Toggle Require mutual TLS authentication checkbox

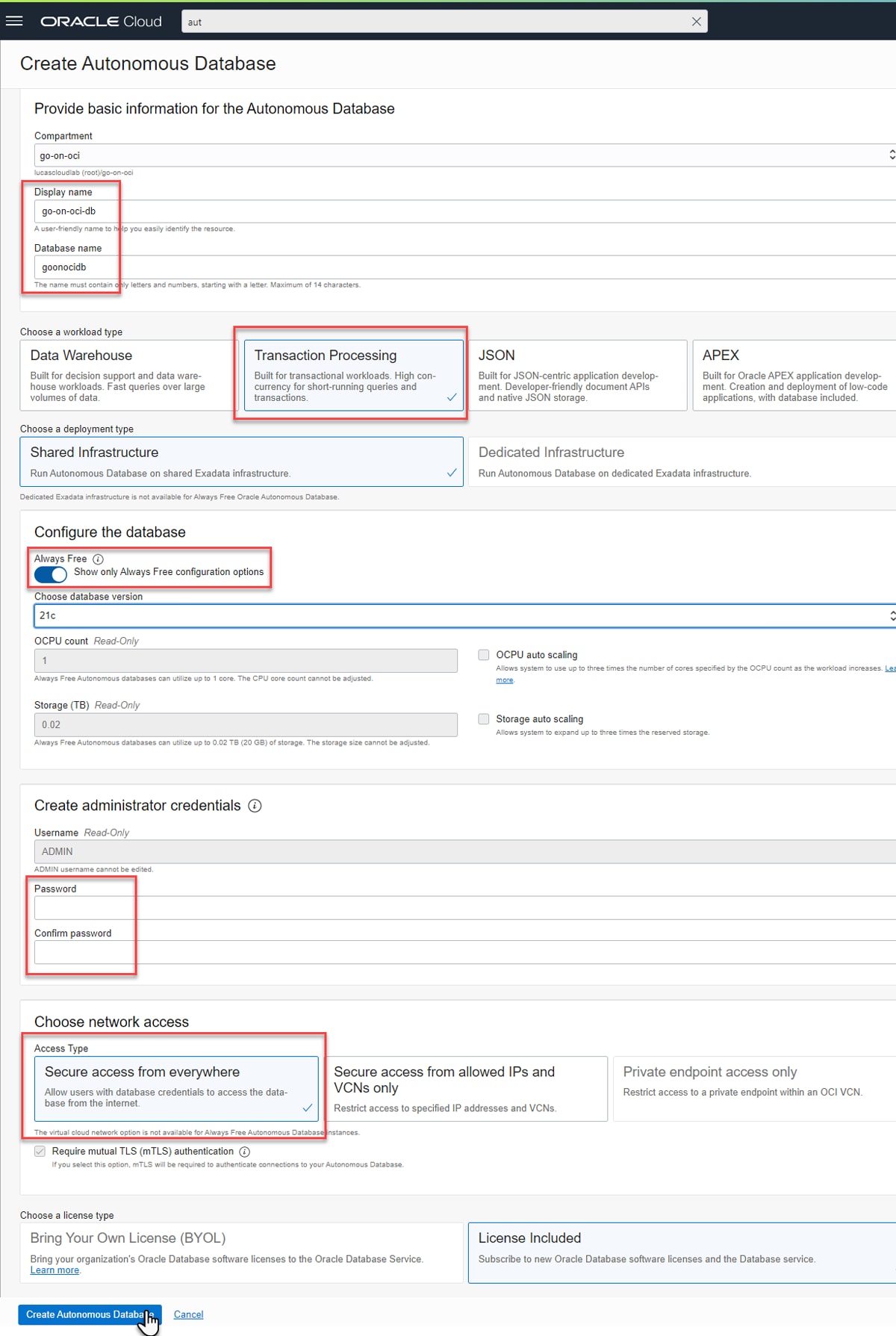(x=40, y=1152)
